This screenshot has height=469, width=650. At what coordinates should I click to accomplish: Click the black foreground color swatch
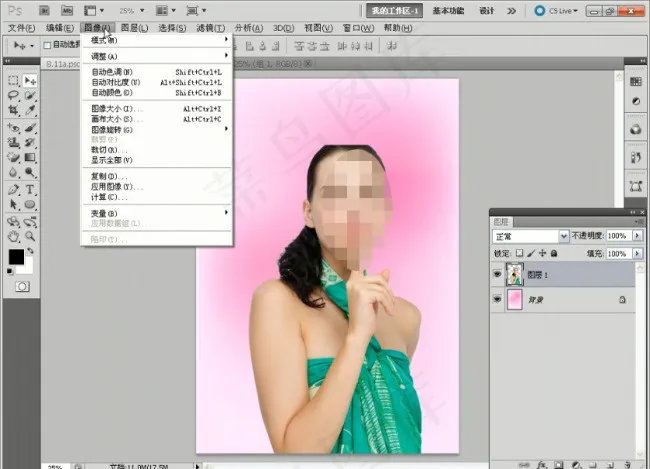(x=16, y=258)
